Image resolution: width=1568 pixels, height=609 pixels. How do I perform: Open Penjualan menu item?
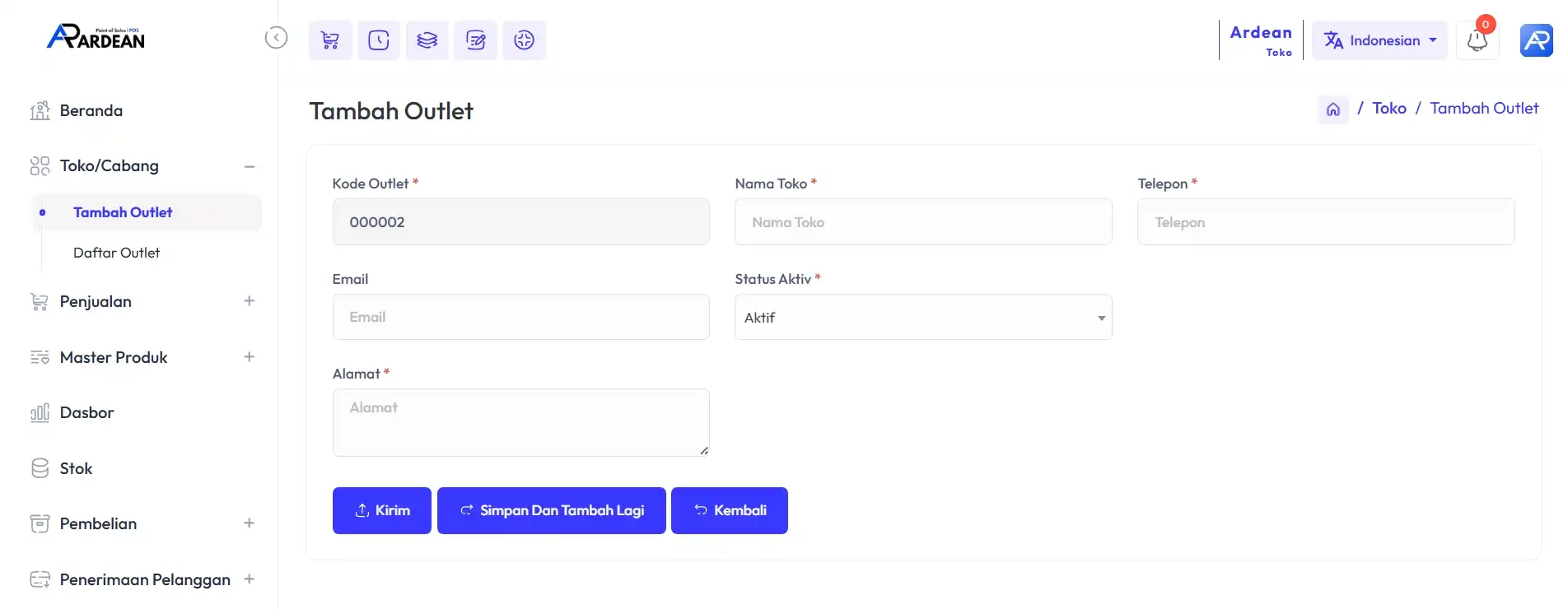pos(96,302)
